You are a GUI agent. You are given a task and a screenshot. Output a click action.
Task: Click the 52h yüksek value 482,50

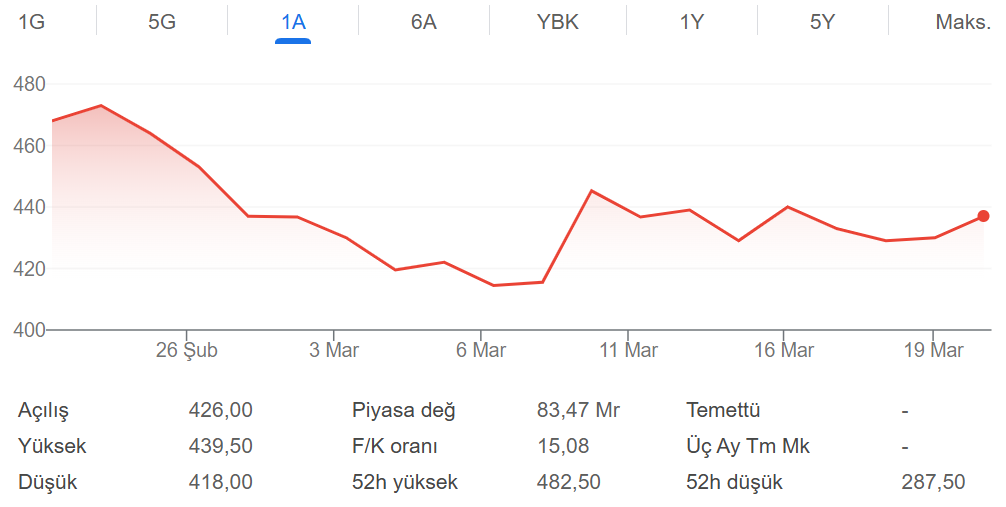(x=569, y=482)
